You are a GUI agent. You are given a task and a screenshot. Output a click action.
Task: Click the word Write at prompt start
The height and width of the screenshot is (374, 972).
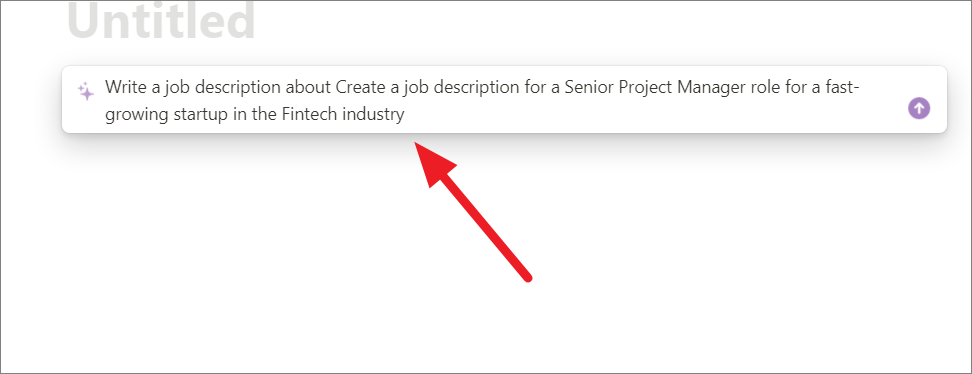[x=123, y=87]
